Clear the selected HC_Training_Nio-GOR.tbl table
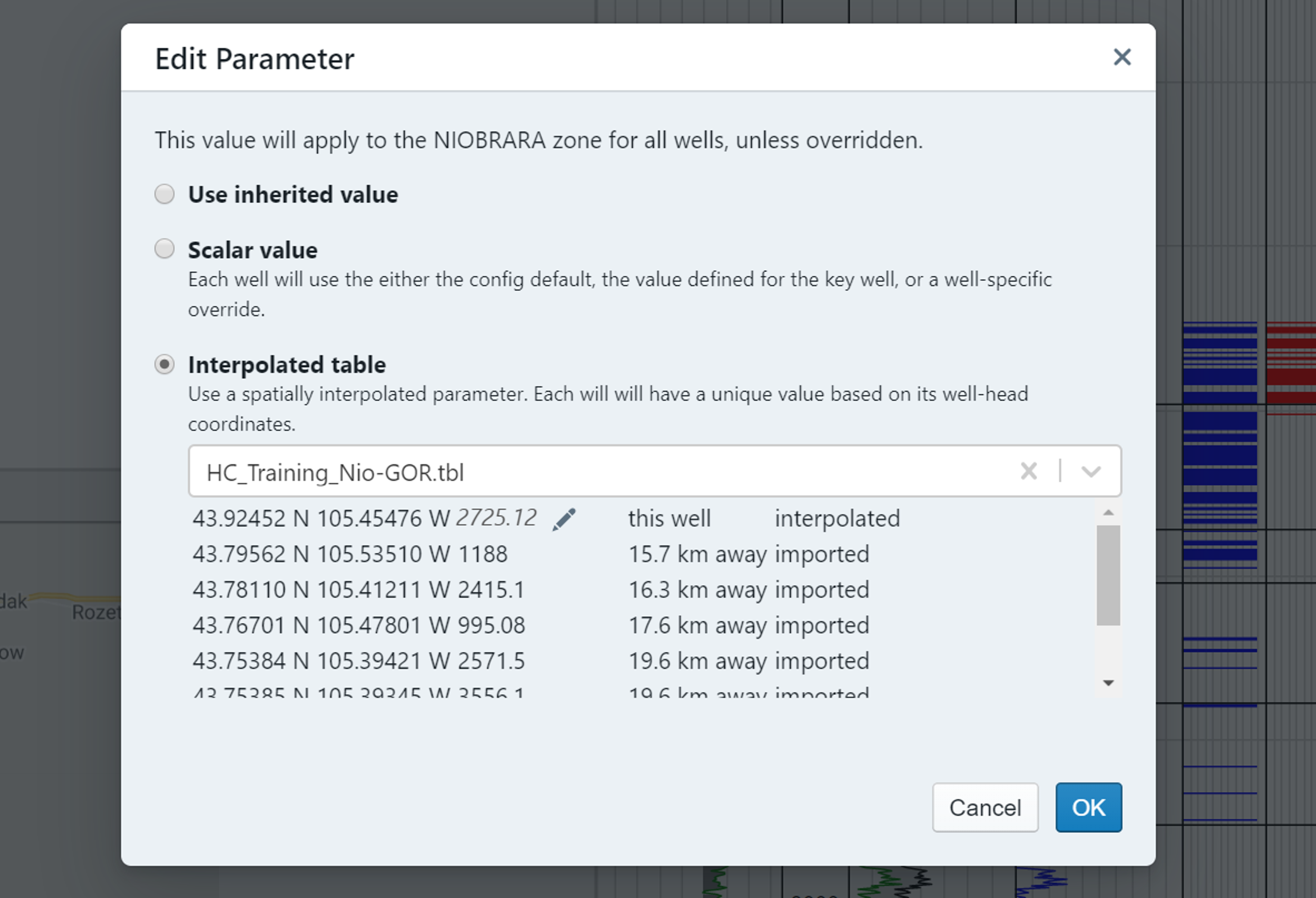The height and width of the screenshot is (898, 1316). coord(1028,471)
